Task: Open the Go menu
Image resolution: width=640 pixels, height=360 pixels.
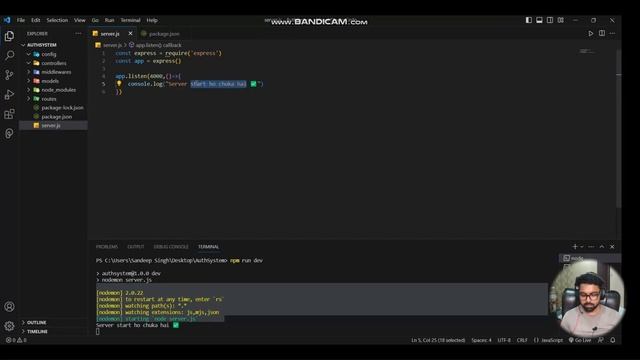Action: (x=95, y=20)
